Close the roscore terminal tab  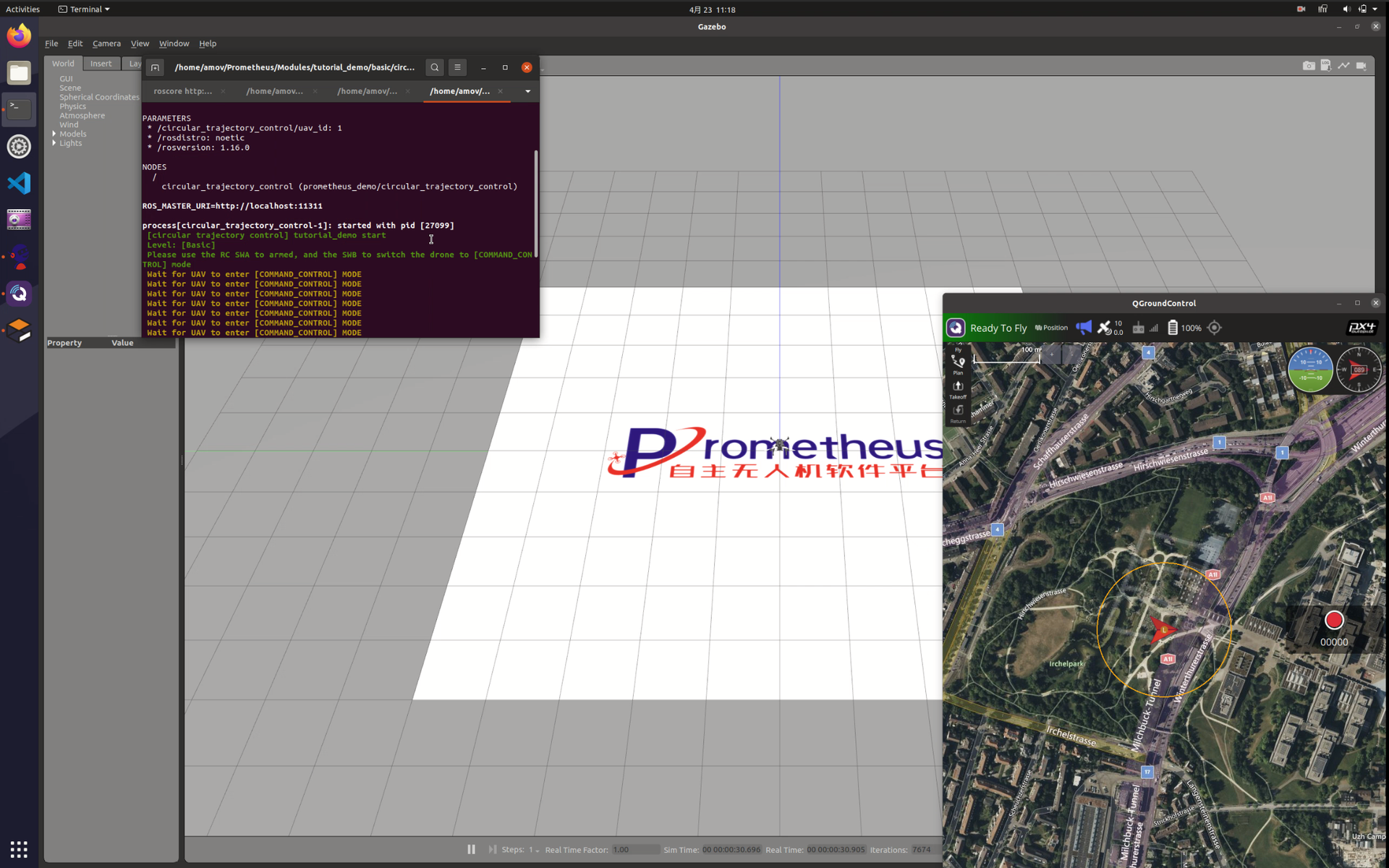click(x=223, y=91)
